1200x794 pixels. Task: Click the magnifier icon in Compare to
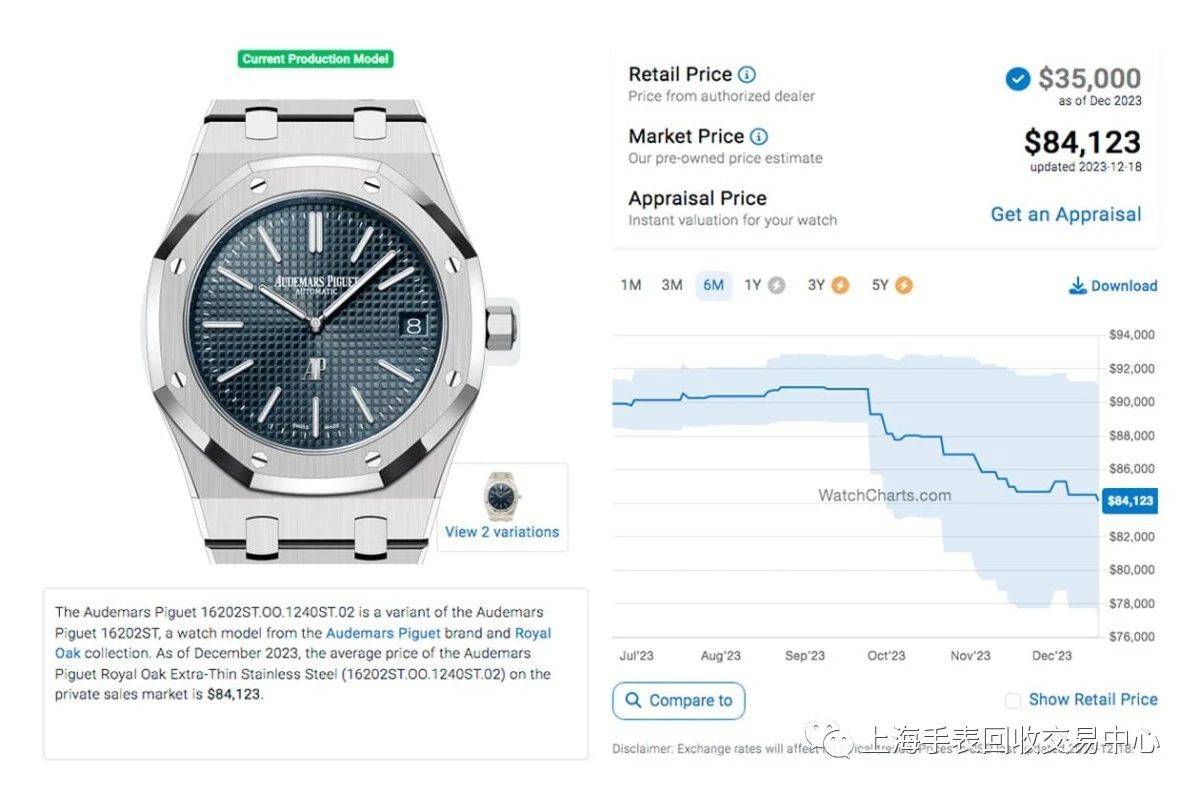[x=633, y=700]
